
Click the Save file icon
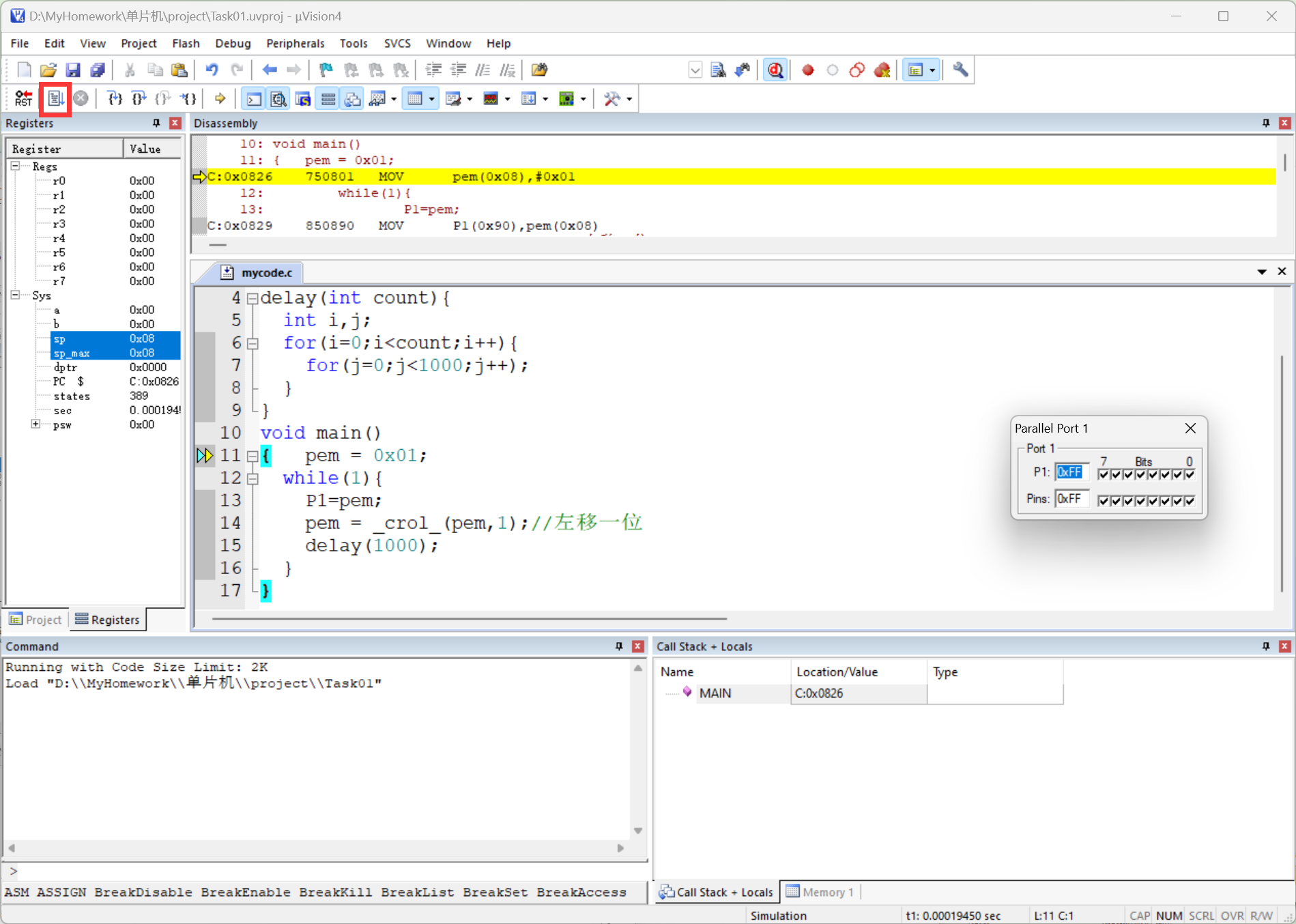tap(73, 70)
